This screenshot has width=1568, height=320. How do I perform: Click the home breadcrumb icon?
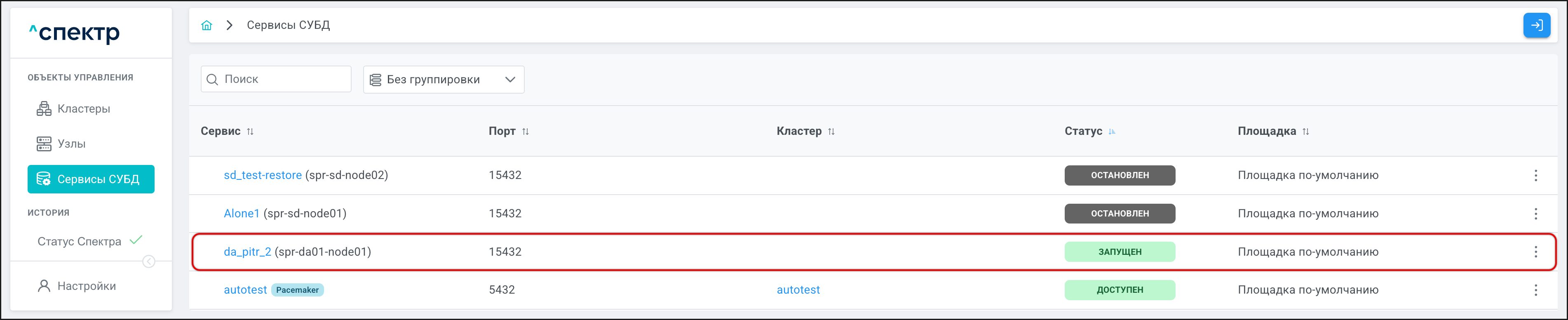(207, 26)
